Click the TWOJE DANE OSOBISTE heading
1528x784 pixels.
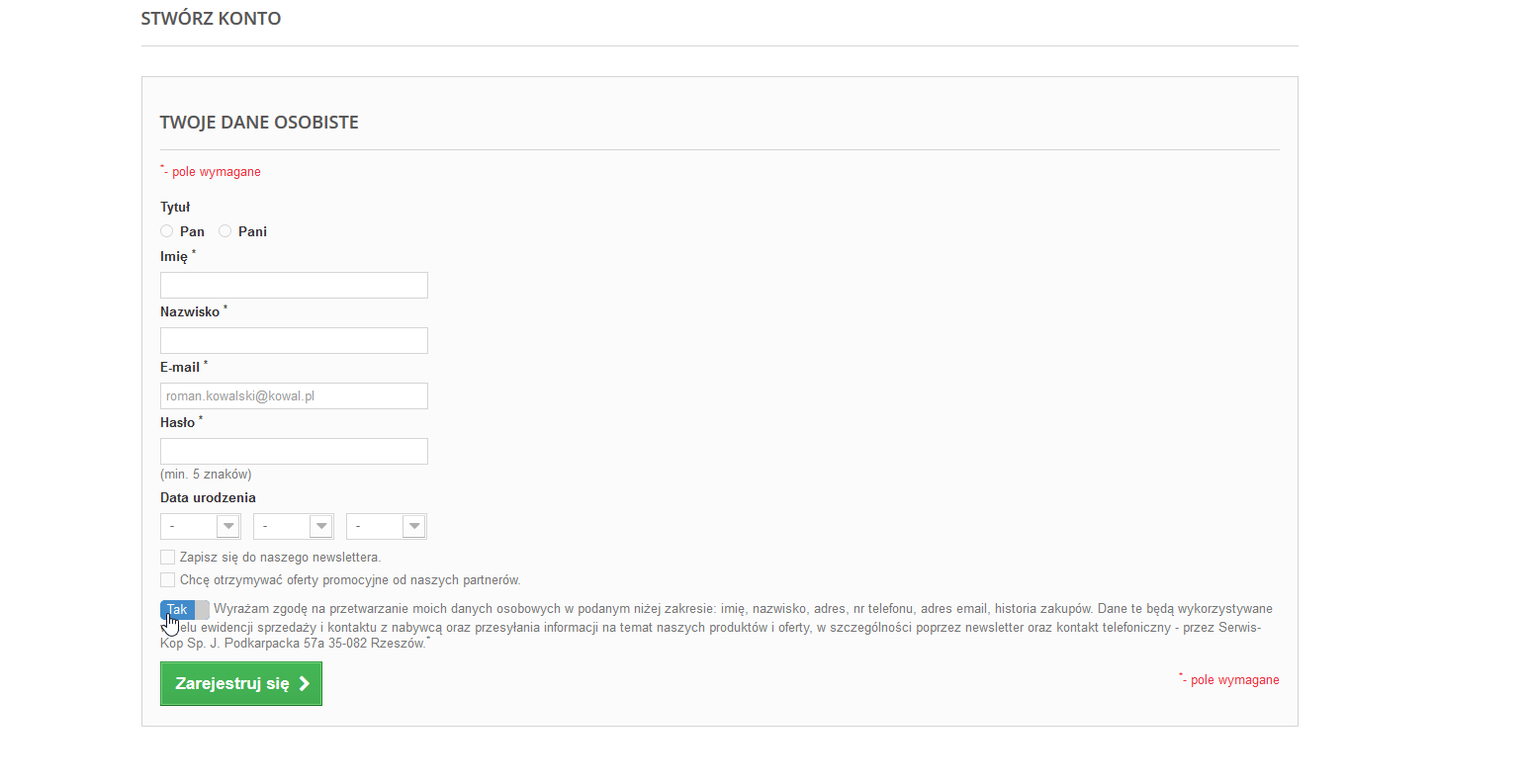pos(259,123)
